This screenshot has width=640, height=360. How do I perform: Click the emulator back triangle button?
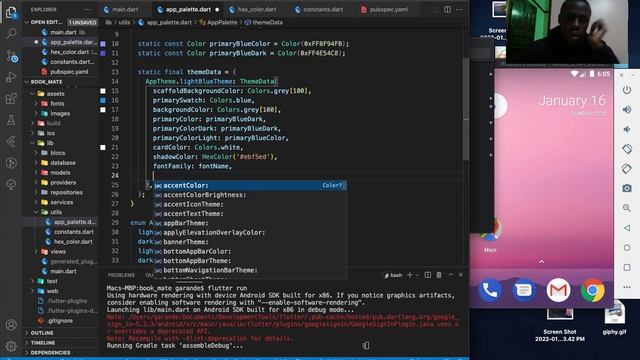point(627,228)
